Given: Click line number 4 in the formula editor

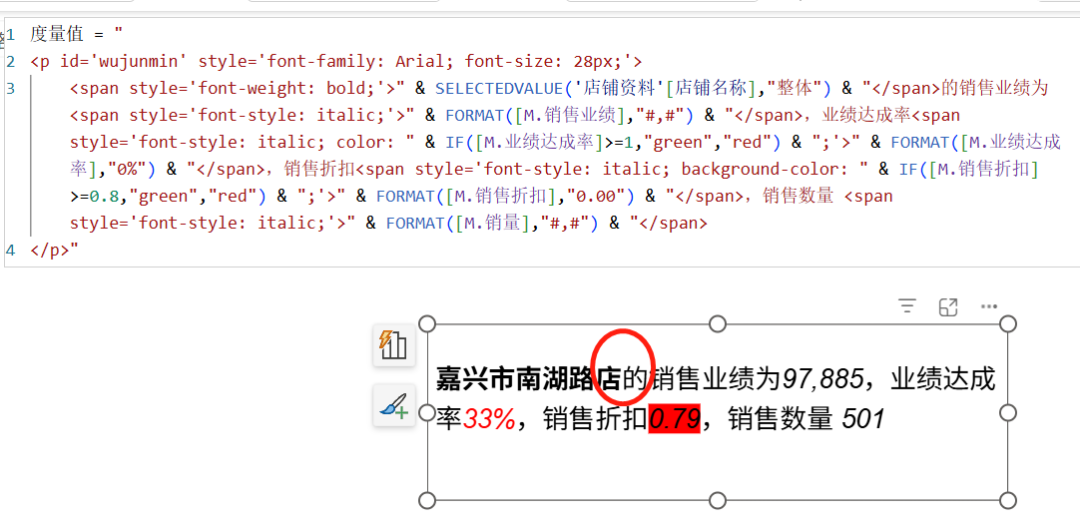Looking at the screenshot, I should pyautogui.click(x=11, y=249).
